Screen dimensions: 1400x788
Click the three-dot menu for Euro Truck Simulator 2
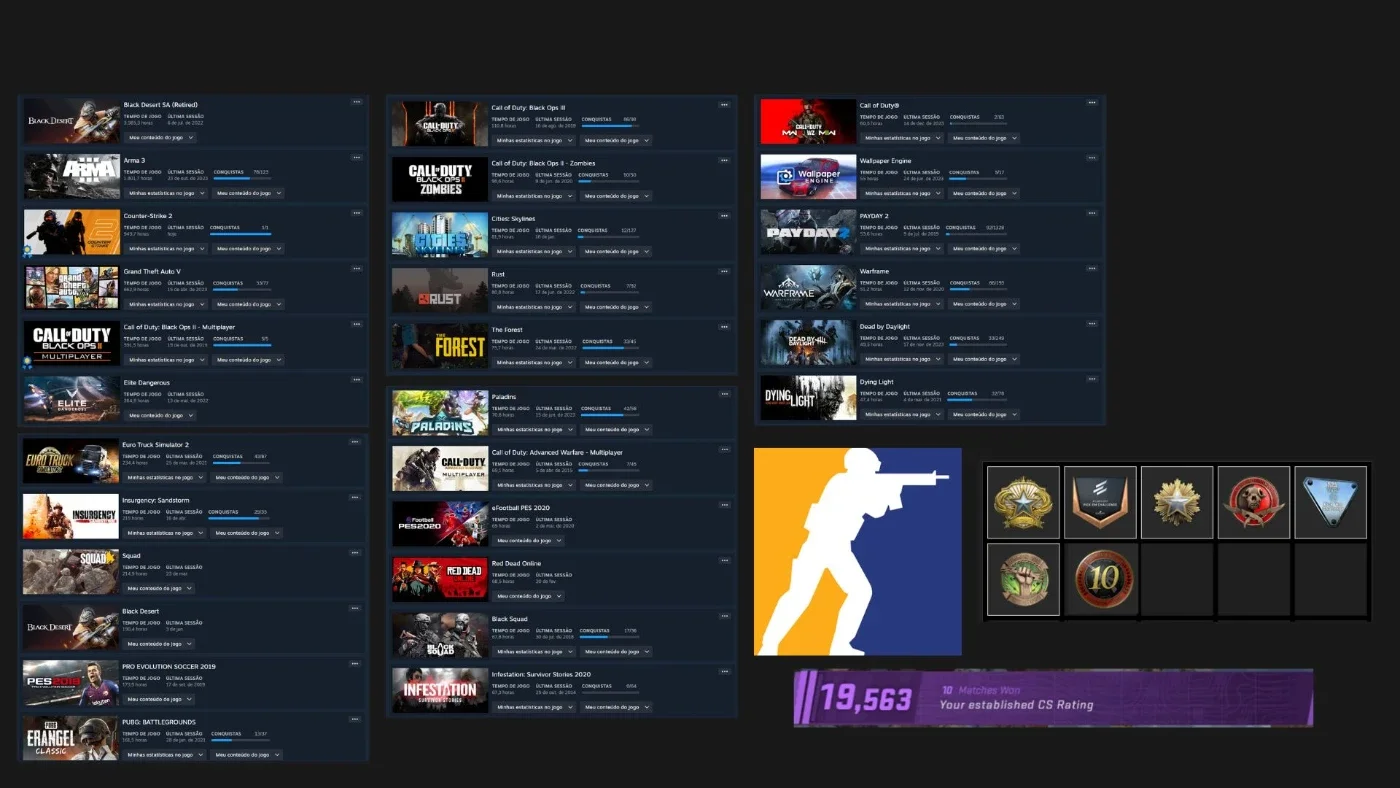coord(354,442)
